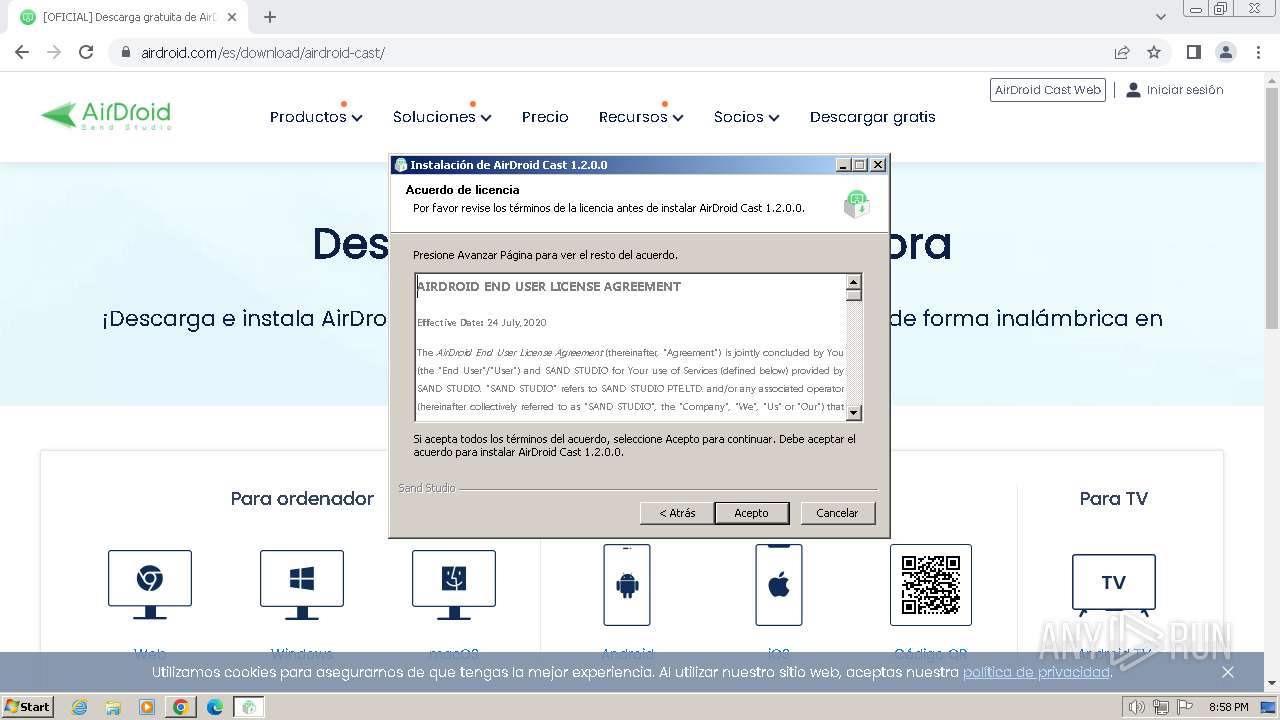The image size is (1280, 720).
Task: Open the Productos dropdown menu
Action: tap(316, 117)
